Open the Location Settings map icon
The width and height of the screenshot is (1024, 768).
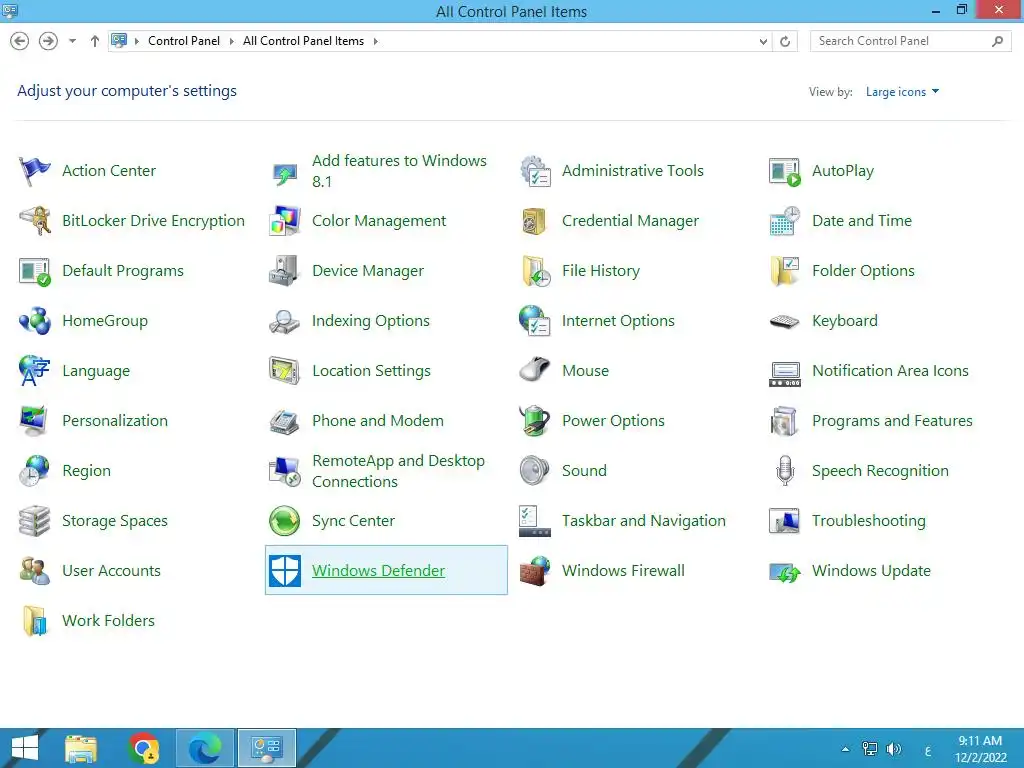click(285, 371)
